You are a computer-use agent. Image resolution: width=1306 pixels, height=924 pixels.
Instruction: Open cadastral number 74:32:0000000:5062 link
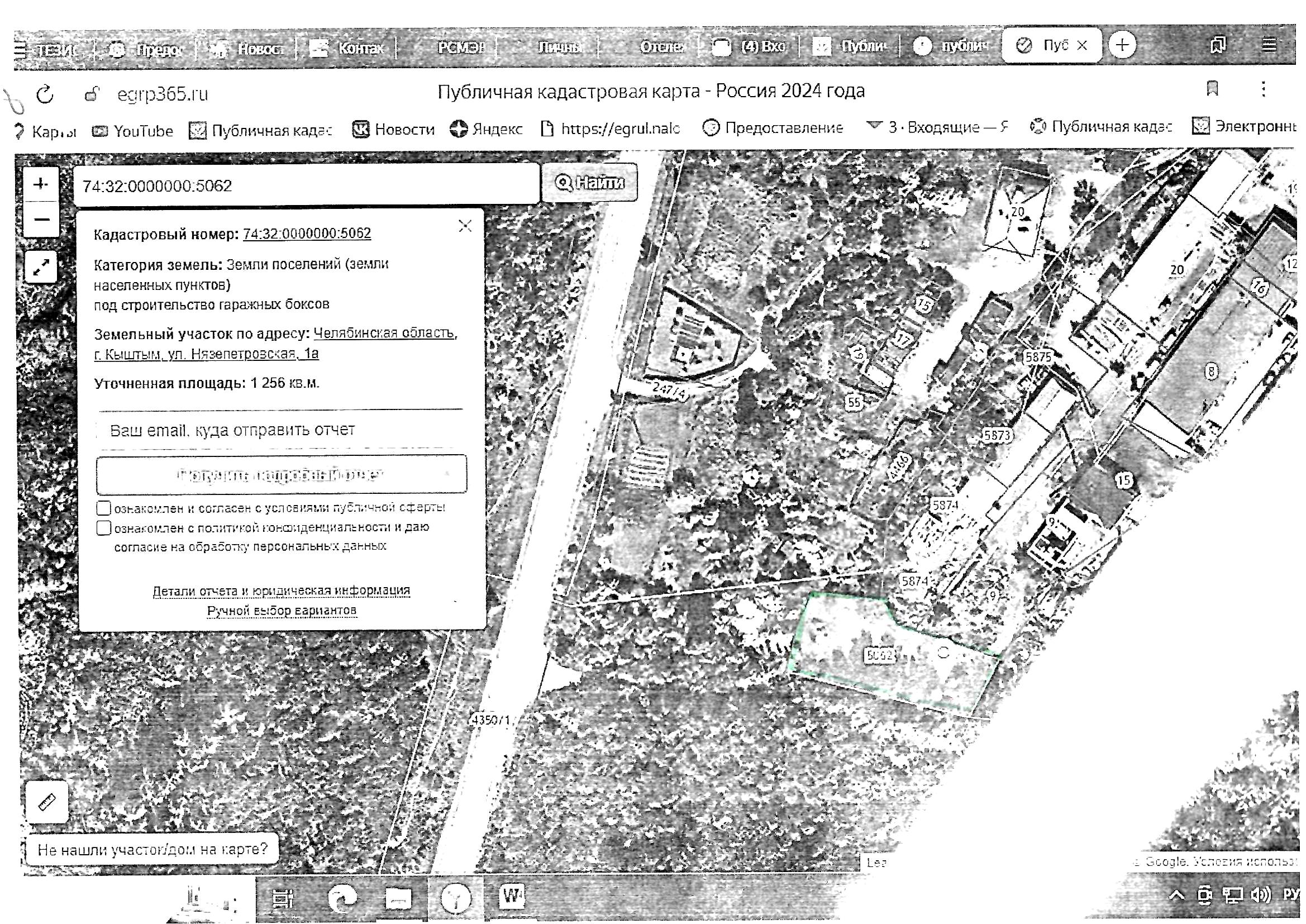[x=307, y=234]
